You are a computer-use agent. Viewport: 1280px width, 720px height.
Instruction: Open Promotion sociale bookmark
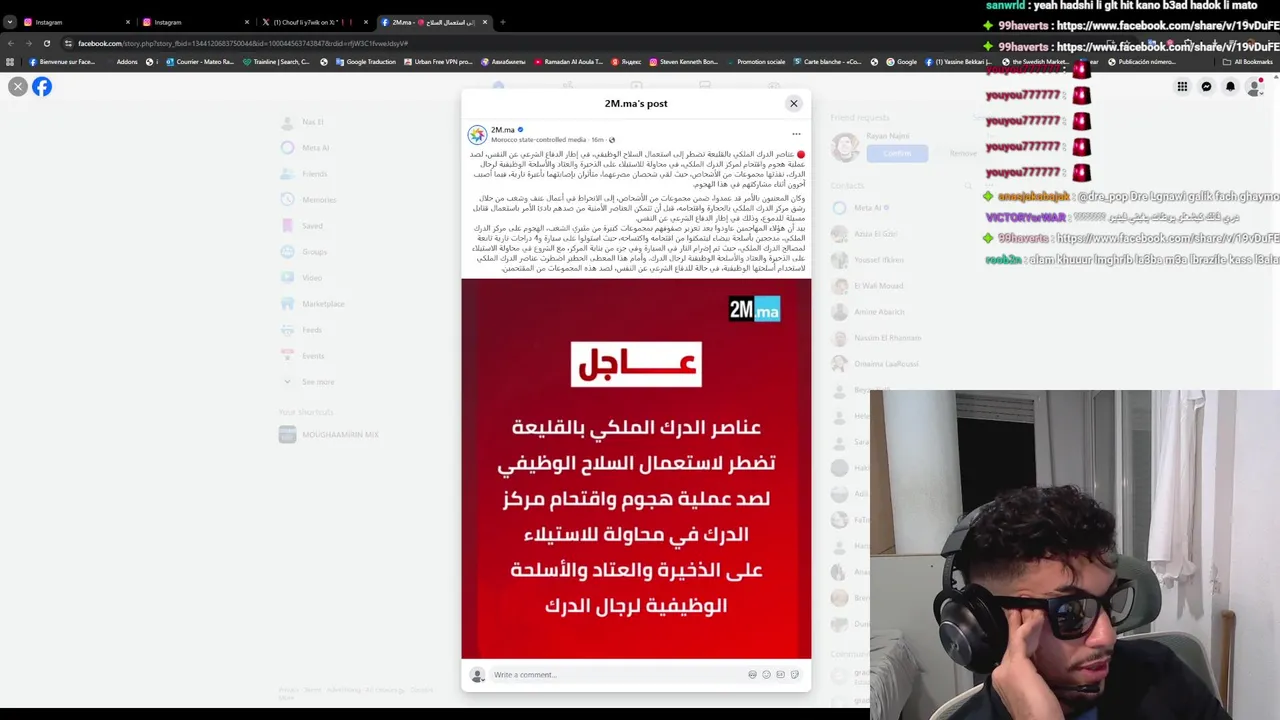[755, 62]
